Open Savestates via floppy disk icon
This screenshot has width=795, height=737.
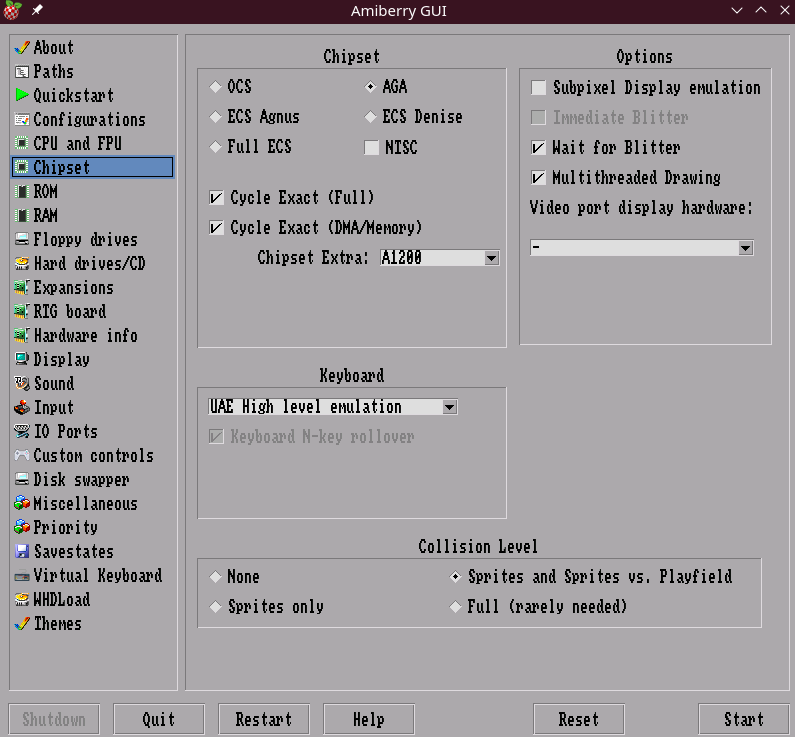22,551
